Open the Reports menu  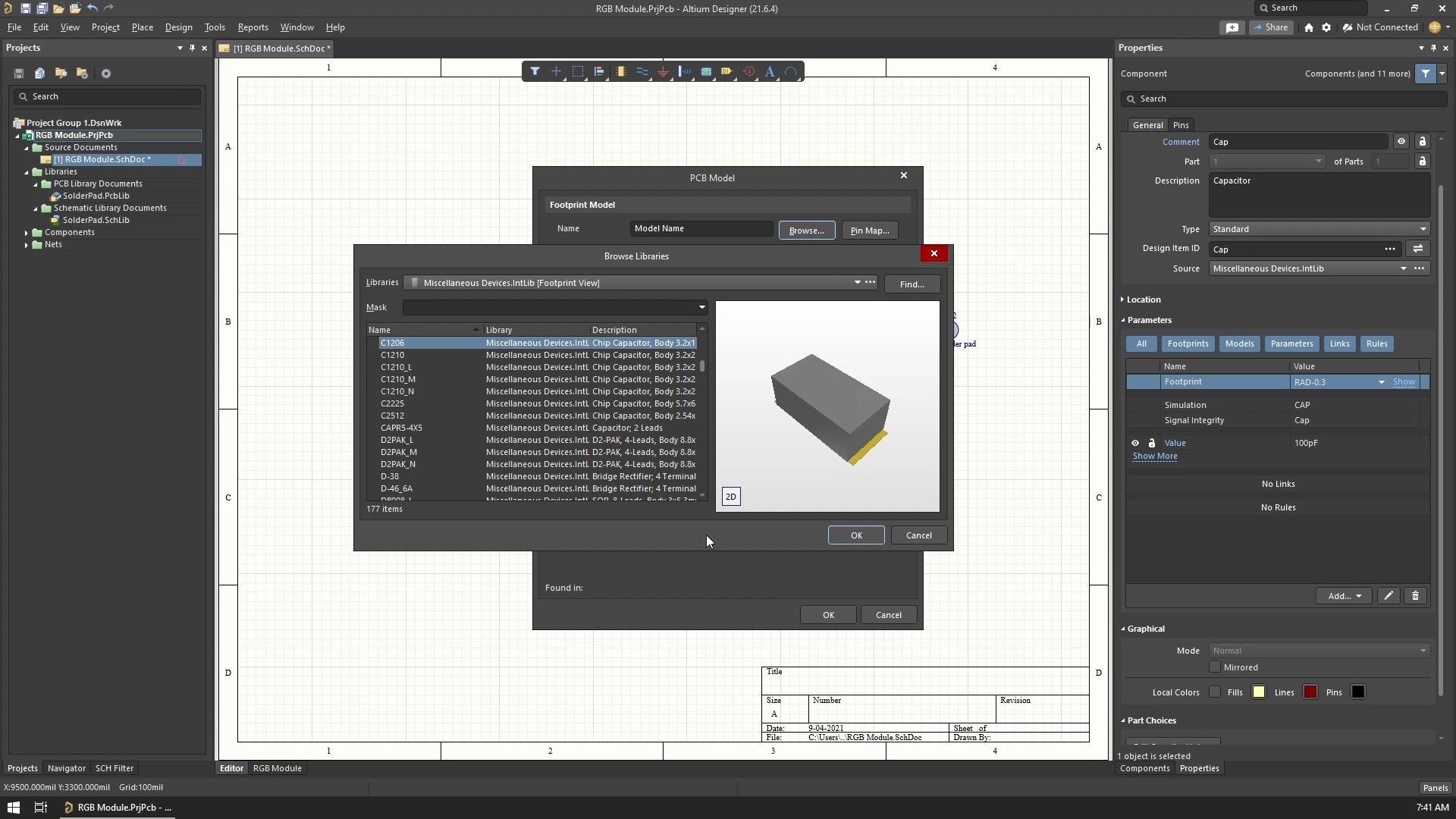253,27
